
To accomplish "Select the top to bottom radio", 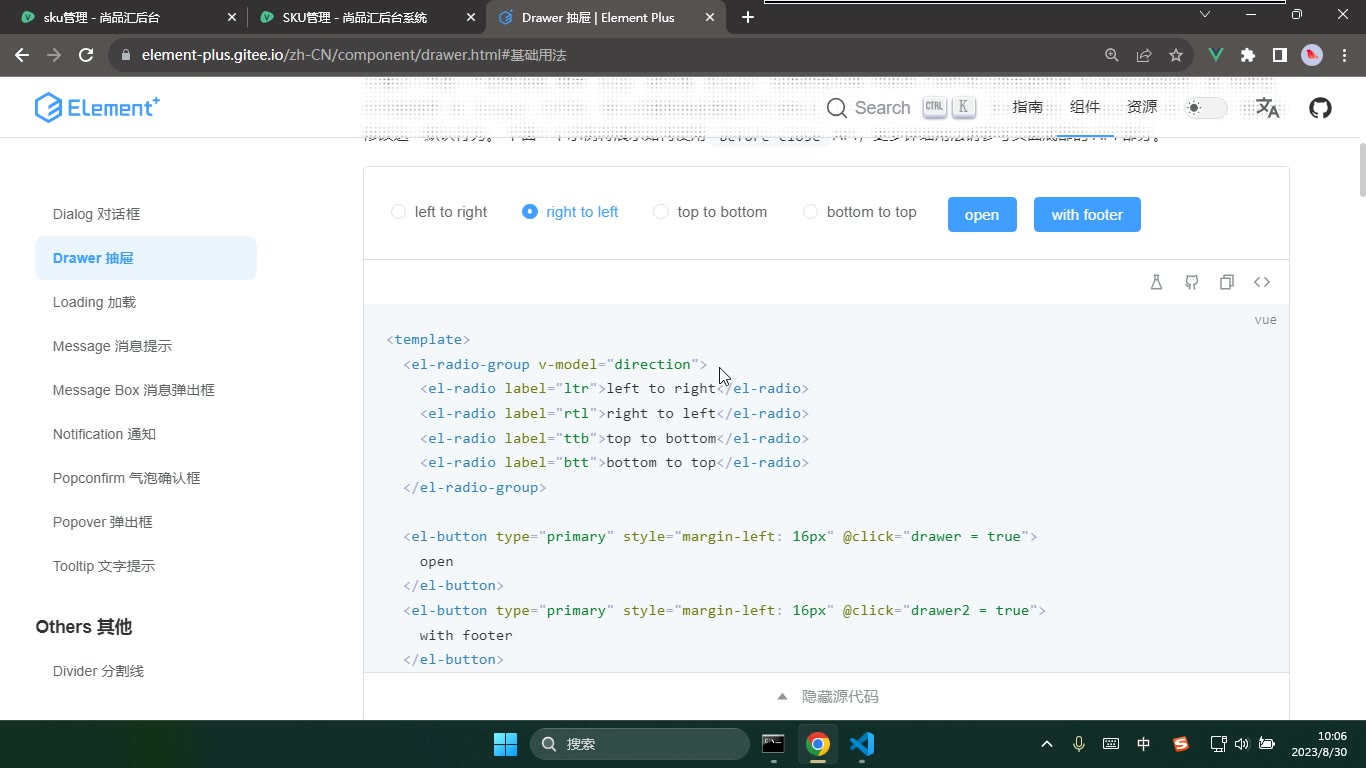I will pyautogui.click(x=710, y=212).
